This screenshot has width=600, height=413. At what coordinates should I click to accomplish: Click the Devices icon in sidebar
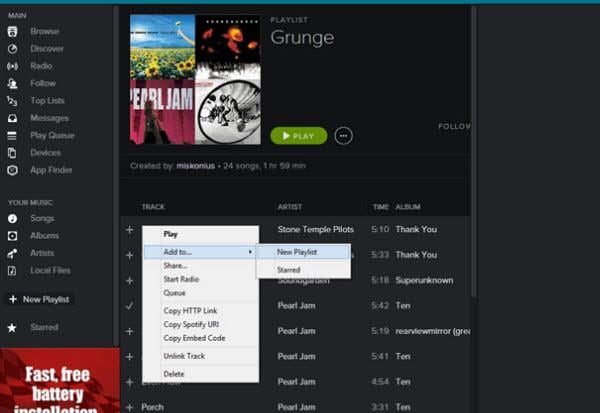pyautogui.click(x=12, y=153)
